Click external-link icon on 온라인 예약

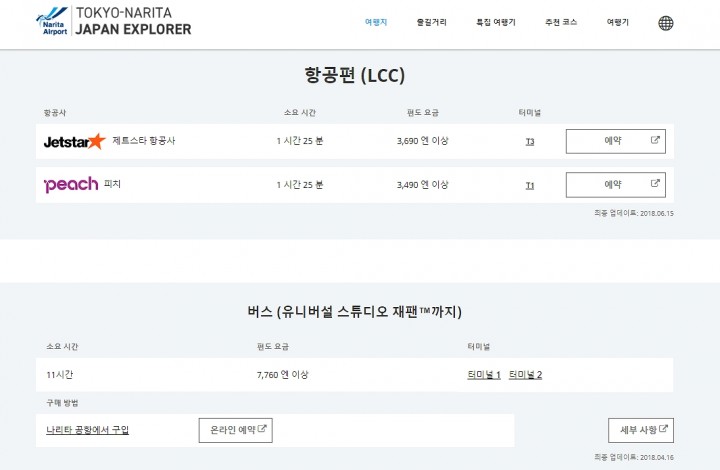[x=262, y=428]
